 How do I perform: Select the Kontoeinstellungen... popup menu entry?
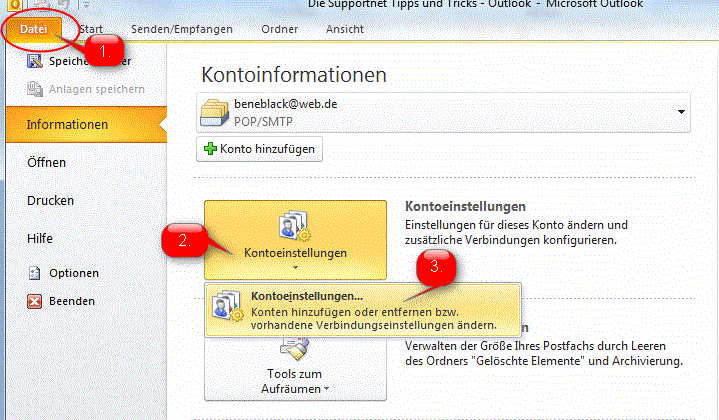tap(363, 310)
